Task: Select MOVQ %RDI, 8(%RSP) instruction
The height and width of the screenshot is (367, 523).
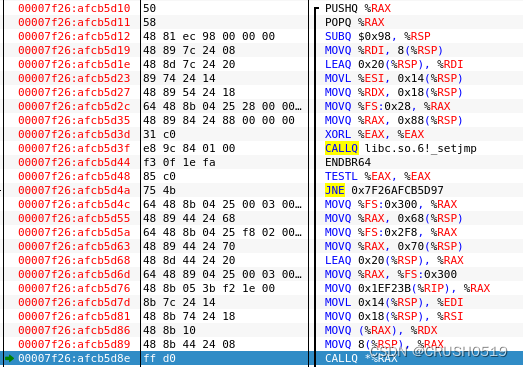Action: point(384,50)
